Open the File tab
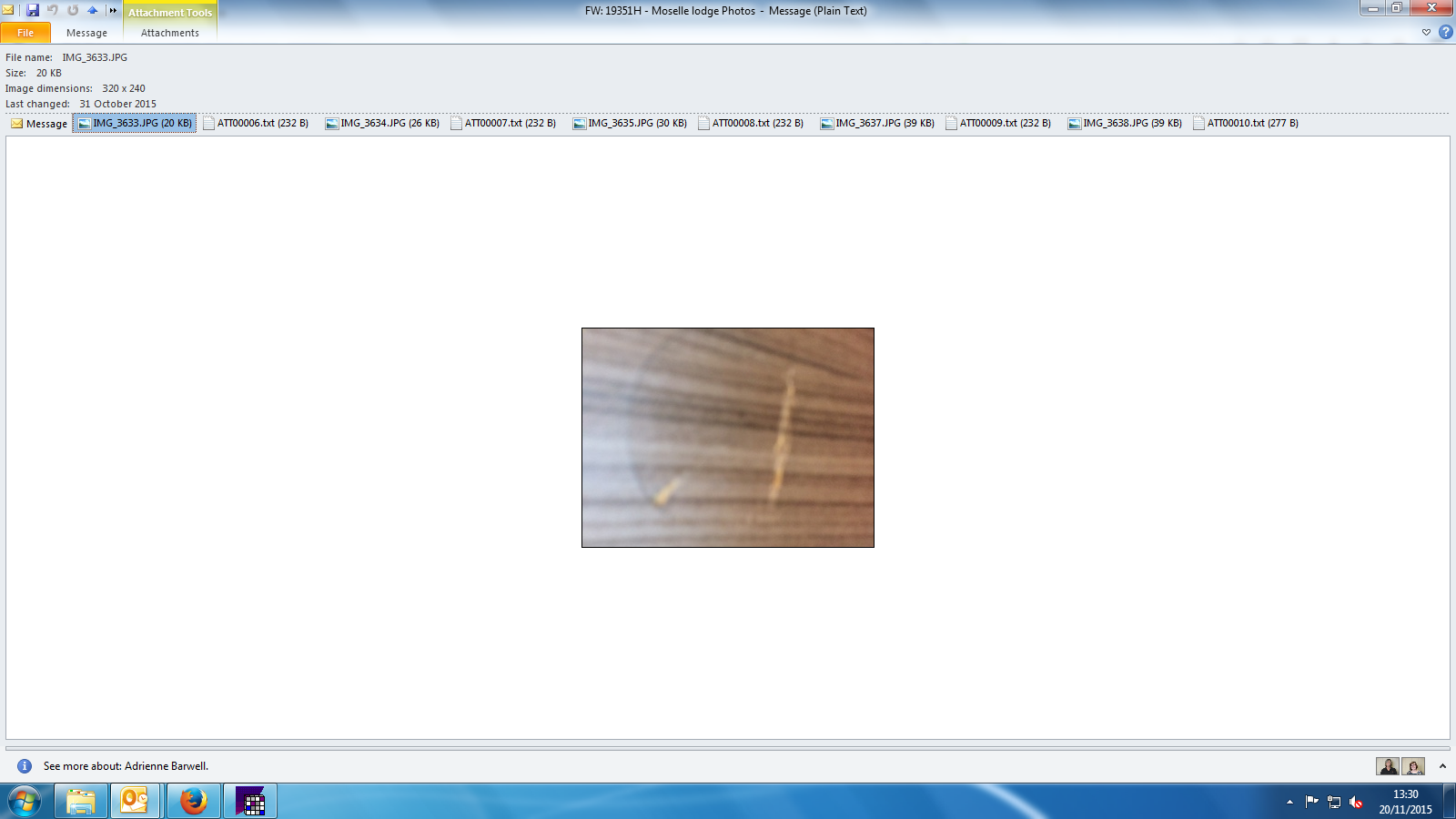 [25, 33]
